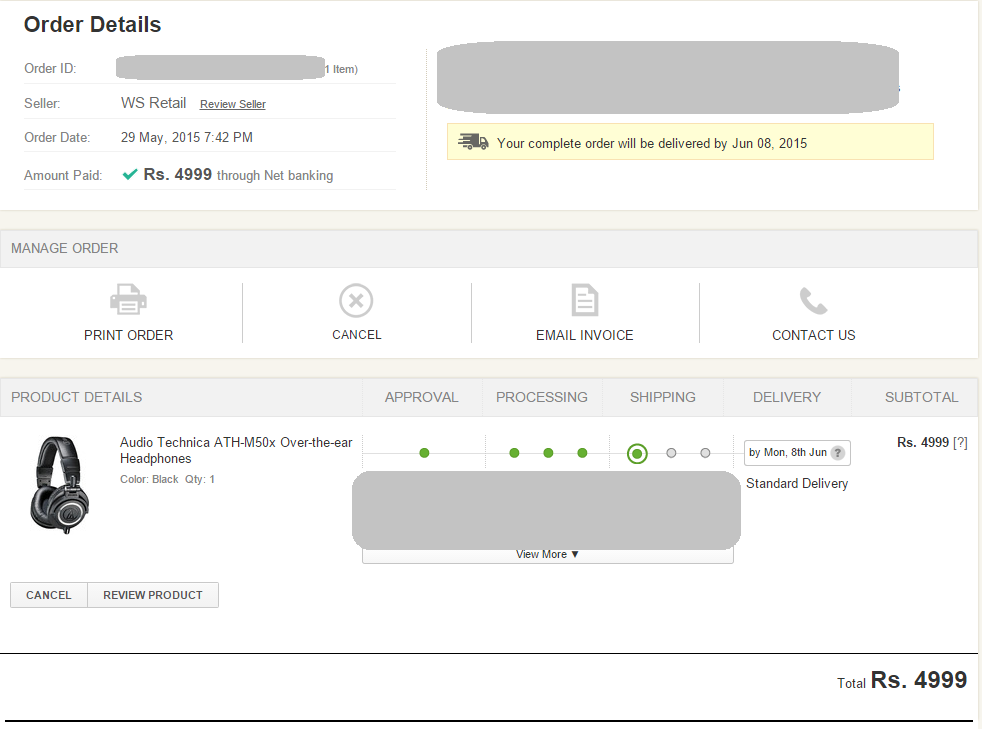
Task: Click the circled X cancel icon
Action: [356, 301]
